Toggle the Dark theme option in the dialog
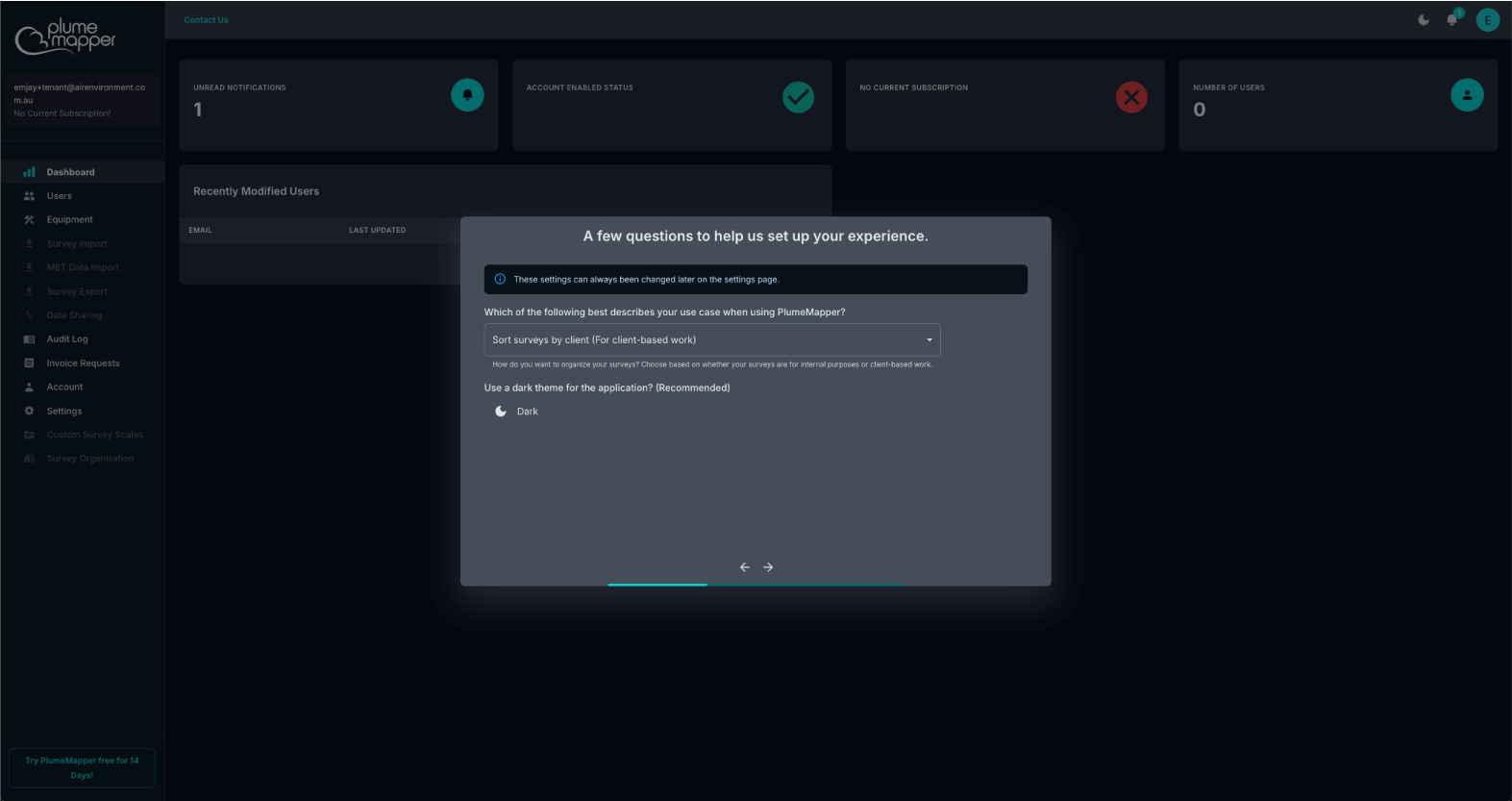Image resolution: width=1512 pixels, height=801 pixels. pos(502,412)
